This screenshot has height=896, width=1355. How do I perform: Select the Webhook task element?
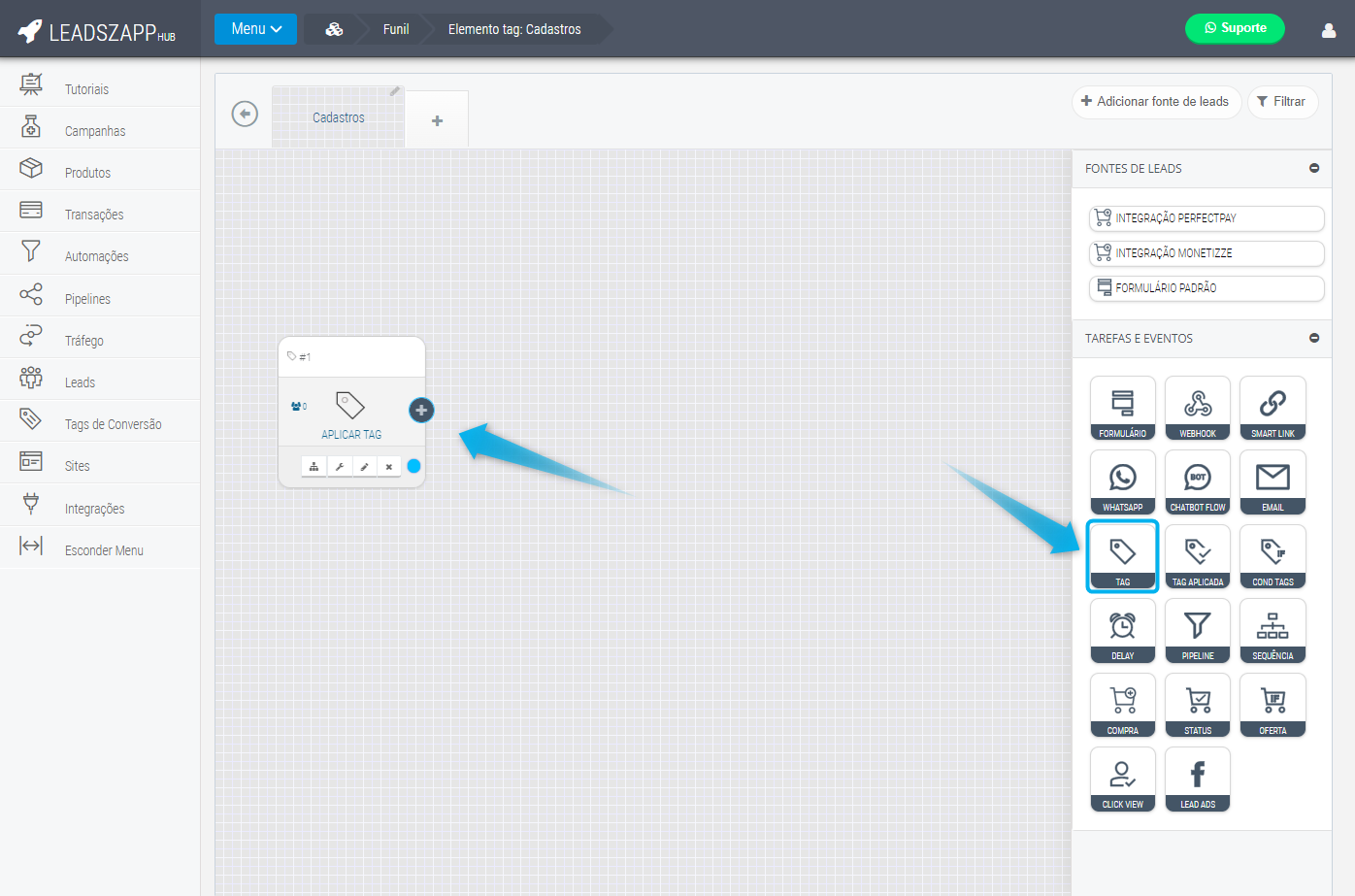1197,408
